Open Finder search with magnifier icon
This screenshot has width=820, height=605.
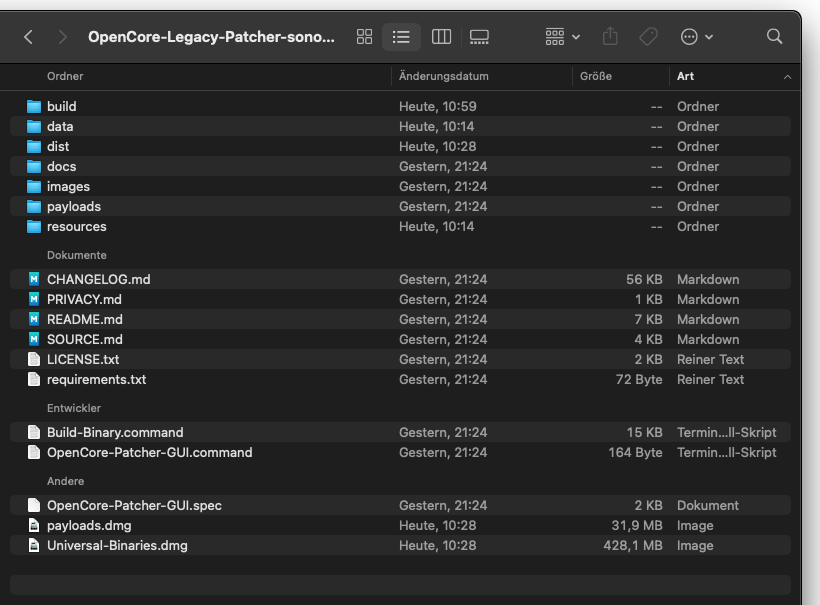click(x=775, y=37)
